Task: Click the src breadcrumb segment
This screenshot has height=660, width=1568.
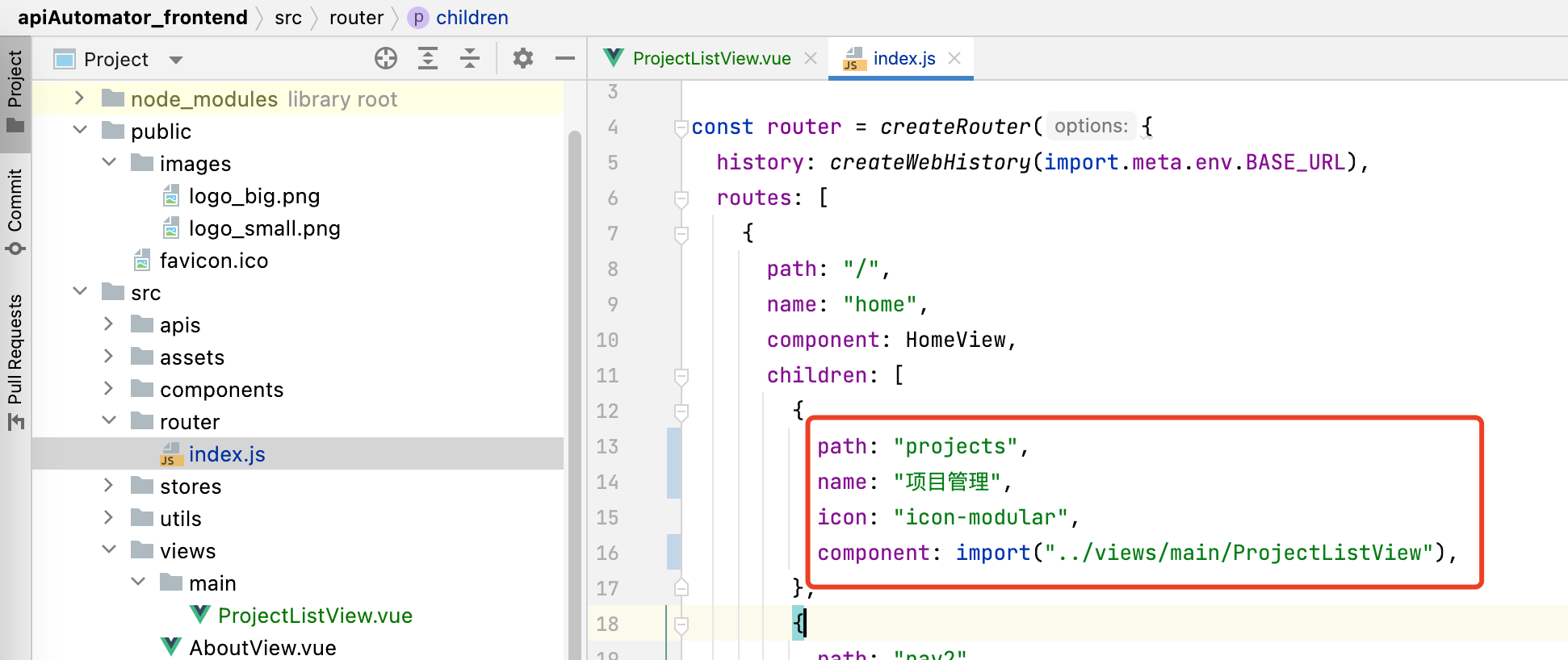Action: click(288, 18)
